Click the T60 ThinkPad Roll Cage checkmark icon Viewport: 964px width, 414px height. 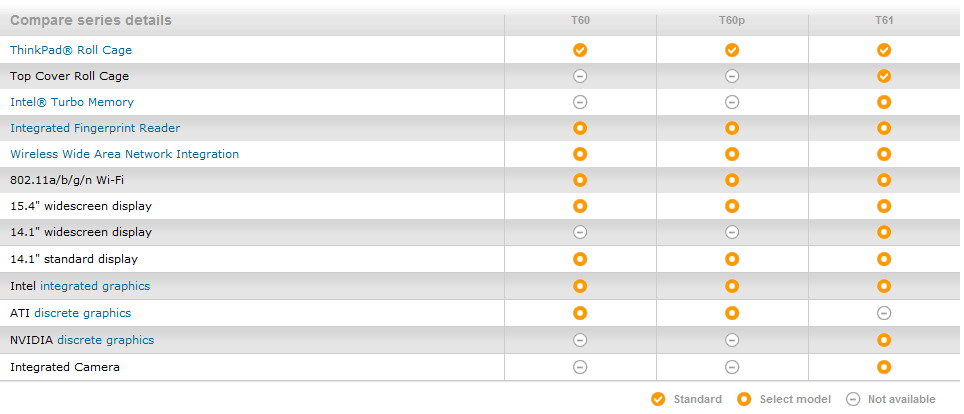(580, 50)
